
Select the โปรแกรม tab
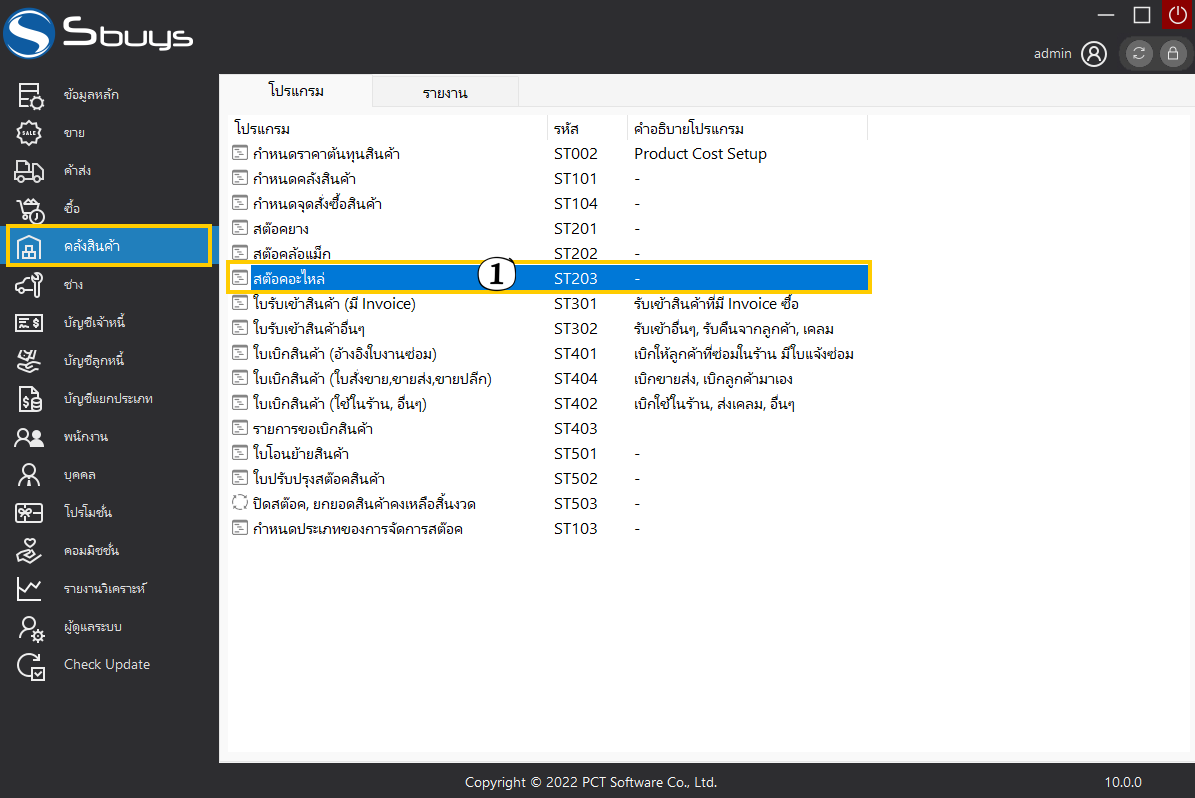[296, 91]
